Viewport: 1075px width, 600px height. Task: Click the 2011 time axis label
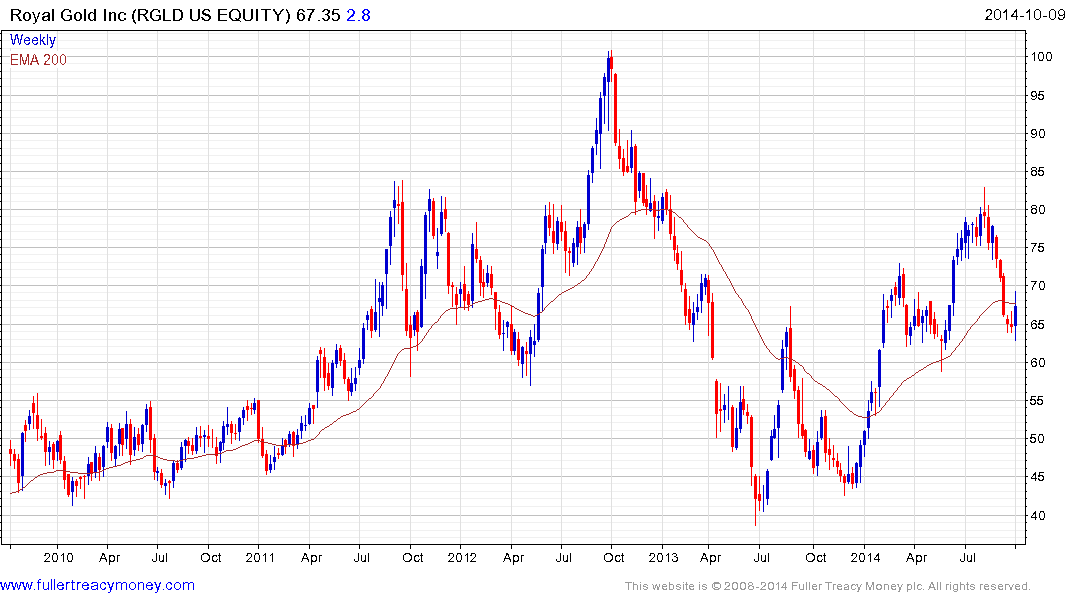(x=260, y=557)
